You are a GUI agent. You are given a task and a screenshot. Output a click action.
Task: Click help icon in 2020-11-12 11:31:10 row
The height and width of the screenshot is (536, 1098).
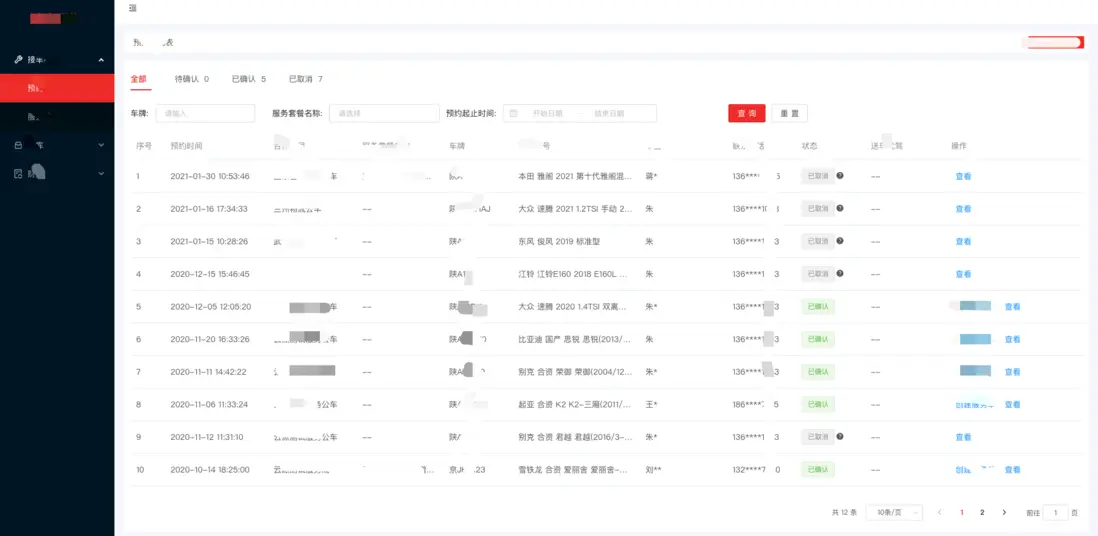pos(840,436)
